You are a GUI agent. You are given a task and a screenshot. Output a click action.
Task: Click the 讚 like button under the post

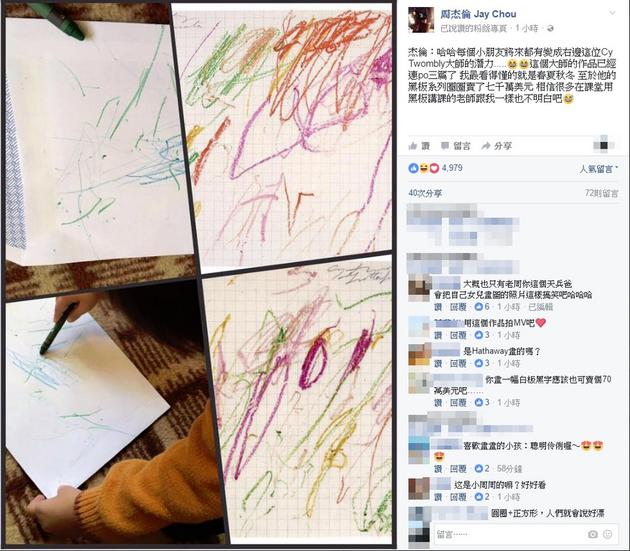tap(419, 146)
